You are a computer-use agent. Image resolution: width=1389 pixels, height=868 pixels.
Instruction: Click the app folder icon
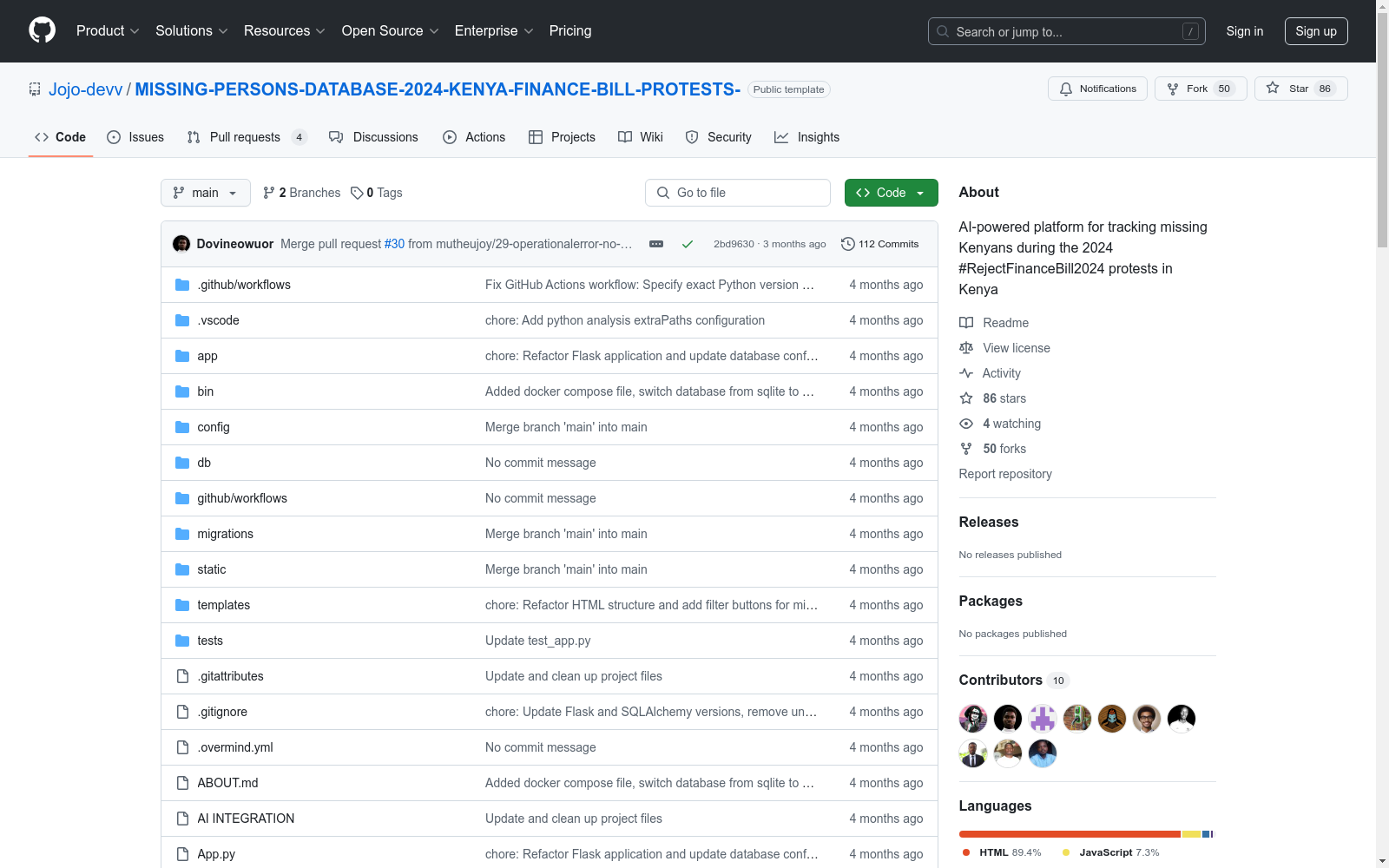tap(182, 356)
